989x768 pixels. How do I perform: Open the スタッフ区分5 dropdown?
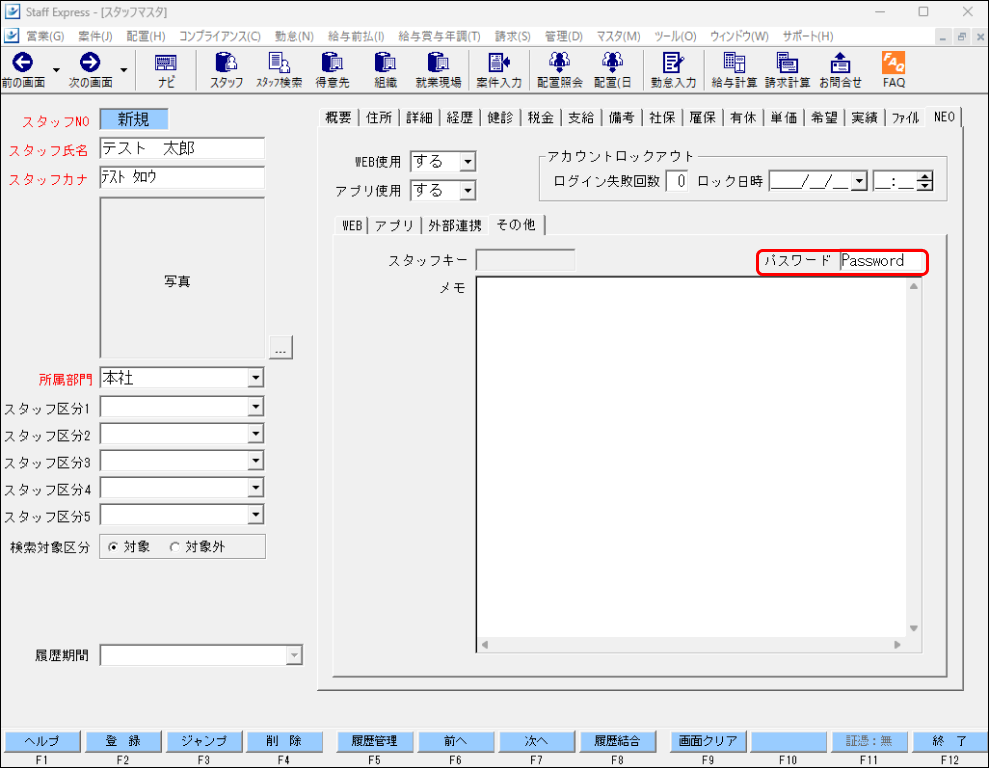click(x=255, y=515)
